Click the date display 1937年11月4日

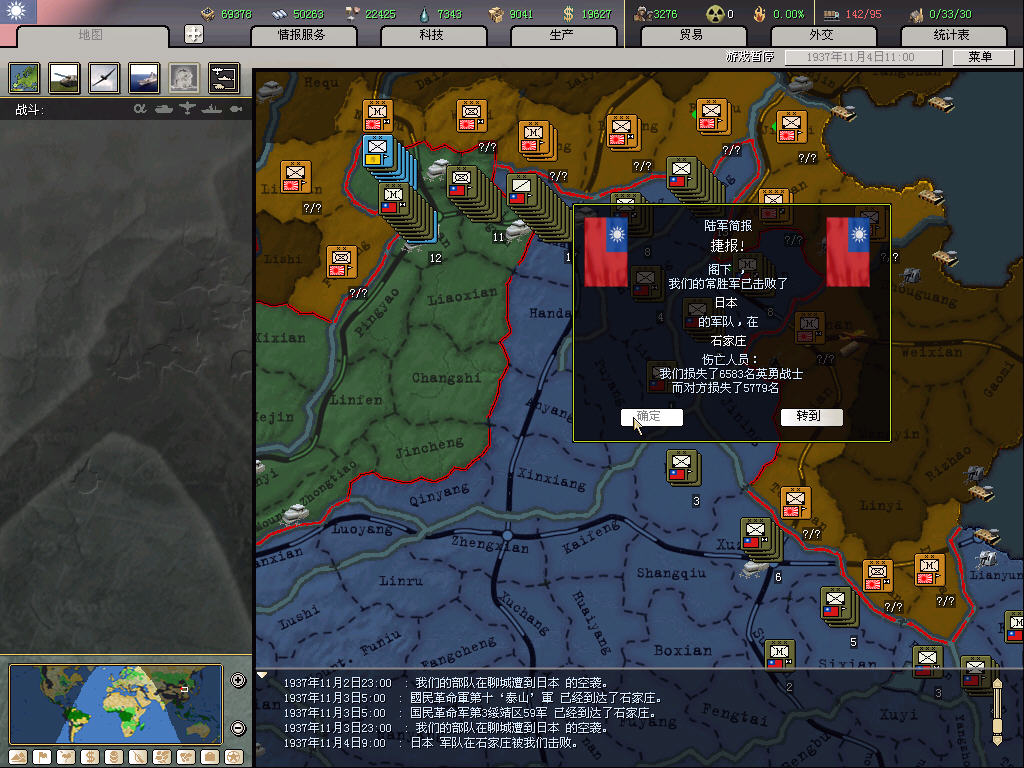point(863,57)
